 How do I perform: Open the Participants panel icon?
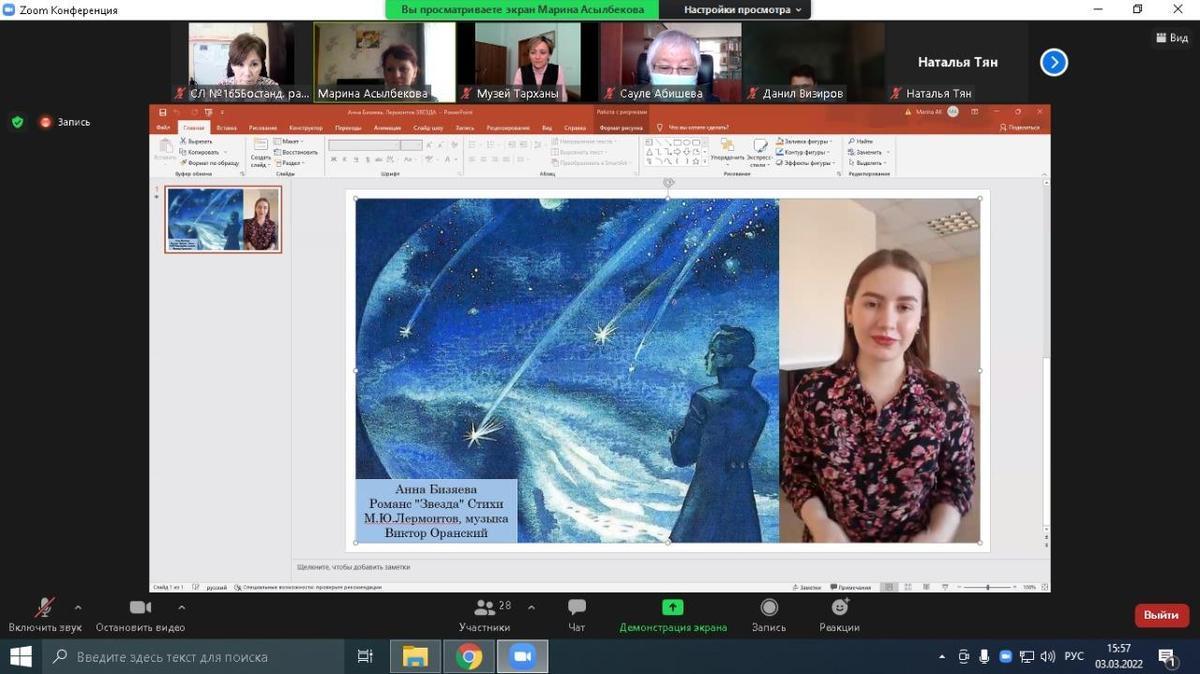485,608
